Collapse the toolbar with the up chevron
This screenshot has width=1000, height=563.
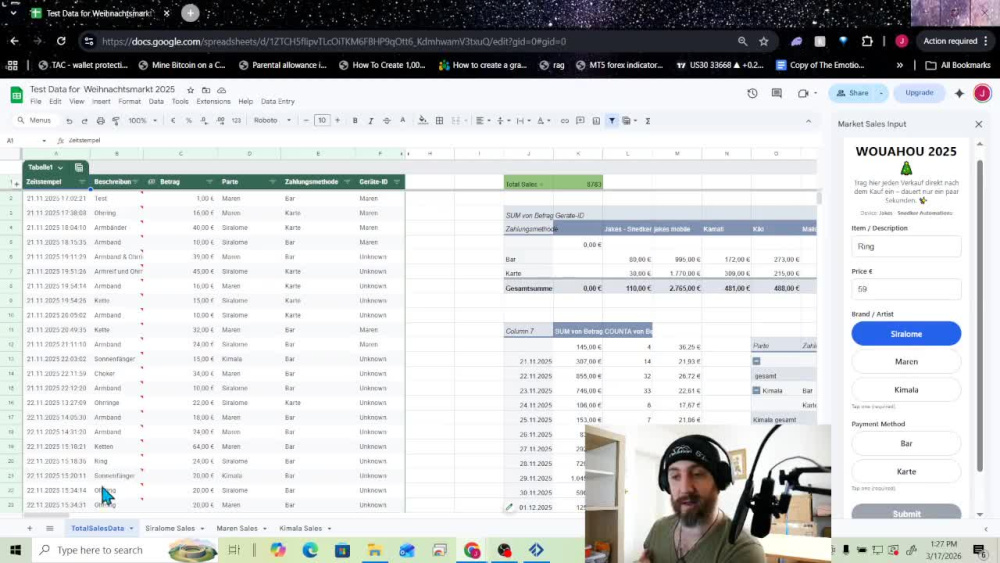click(808, 121)
